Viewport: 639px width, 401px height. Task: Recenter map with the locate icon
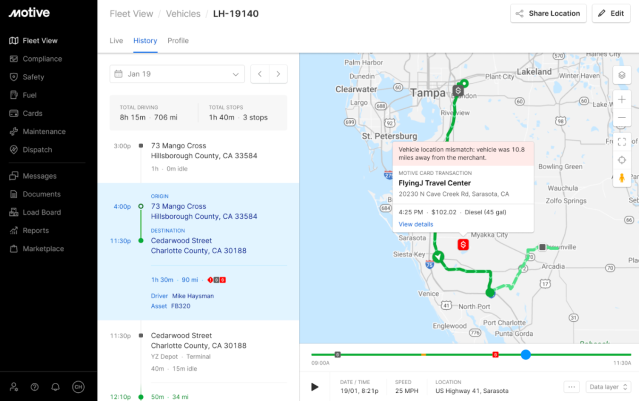[x=621, y=159]
